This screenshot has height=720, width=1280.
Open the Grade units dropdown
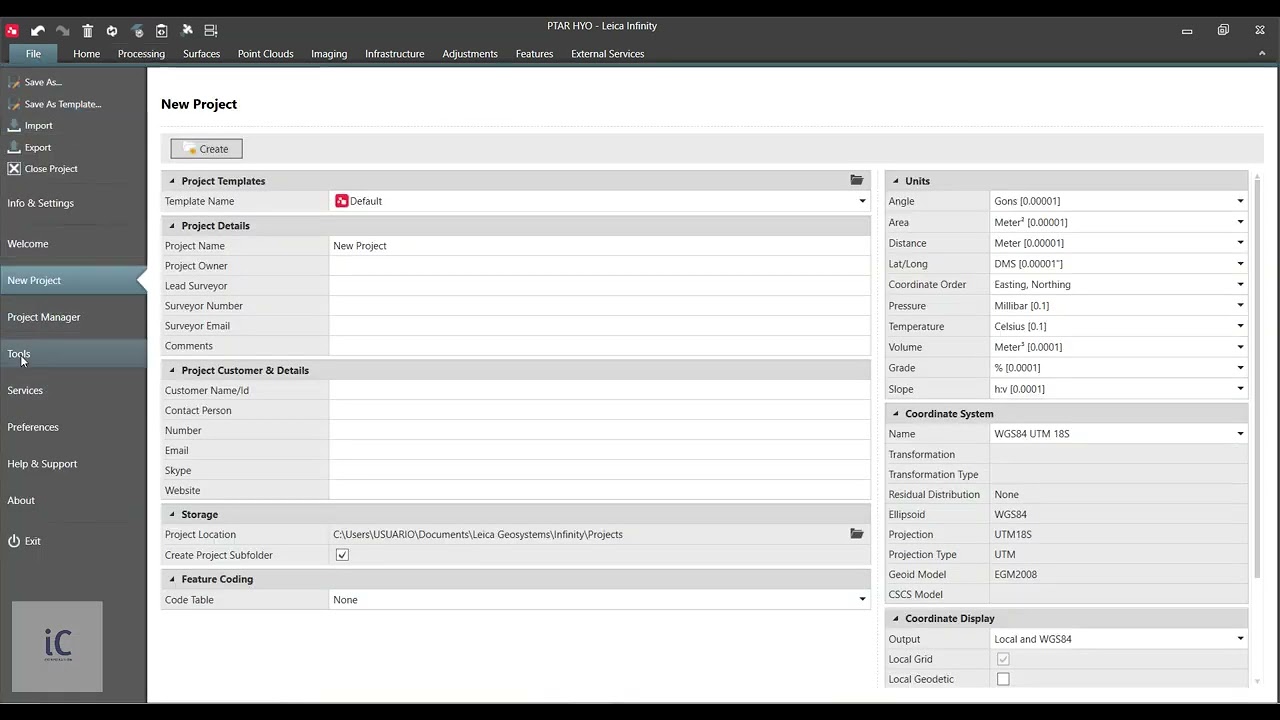point(1240,368)
